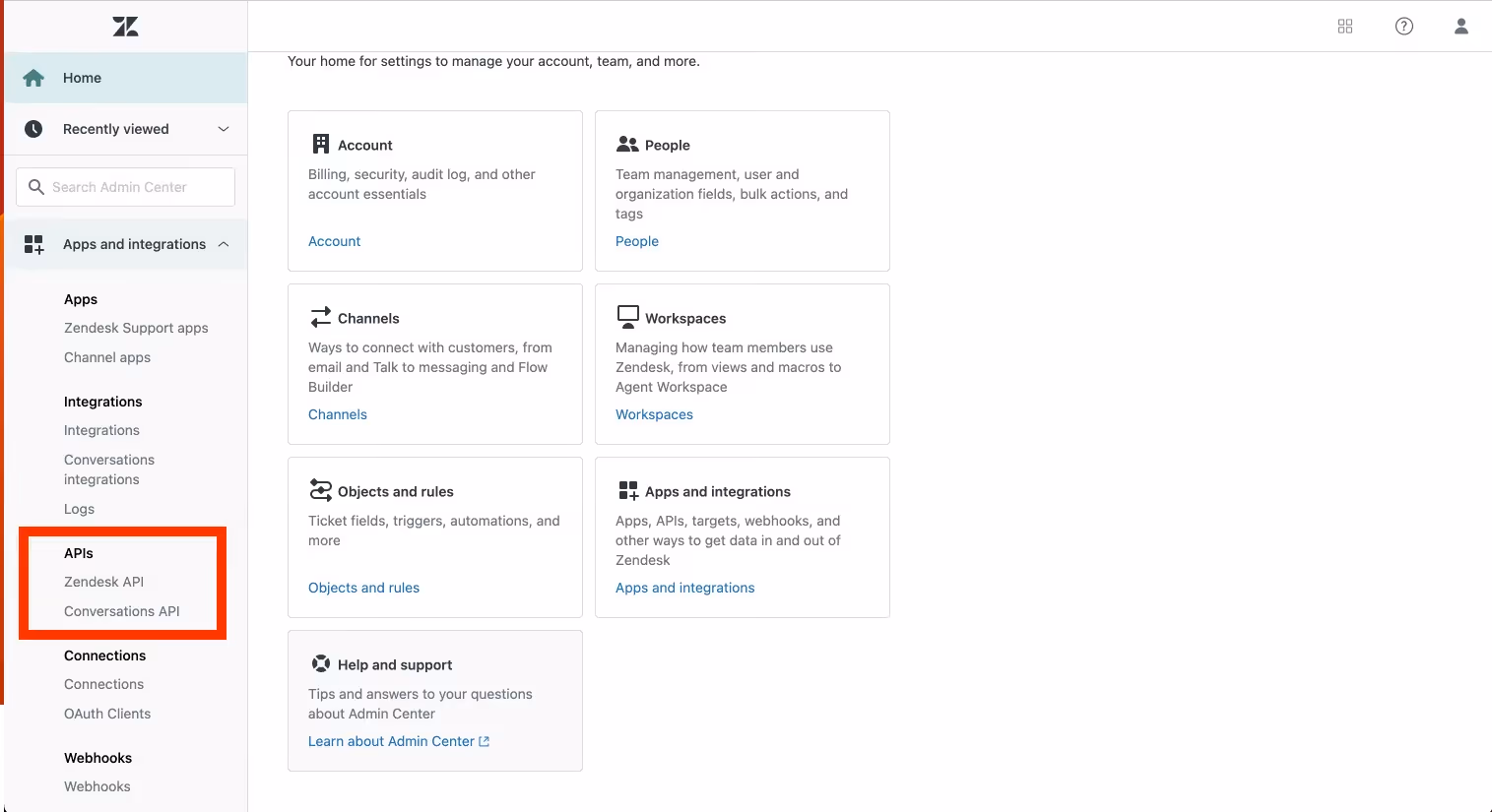Open Logs in the sidebar
The image size is (1492, 812).
click(79, 509)
